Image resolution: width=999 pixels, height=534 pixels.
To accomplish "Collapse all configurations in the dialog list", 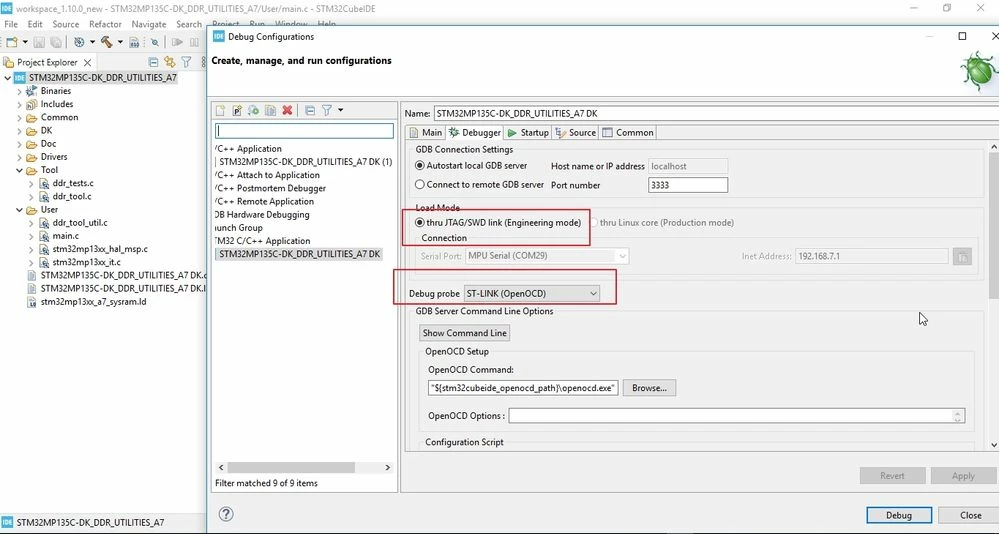I will point(310,110).
